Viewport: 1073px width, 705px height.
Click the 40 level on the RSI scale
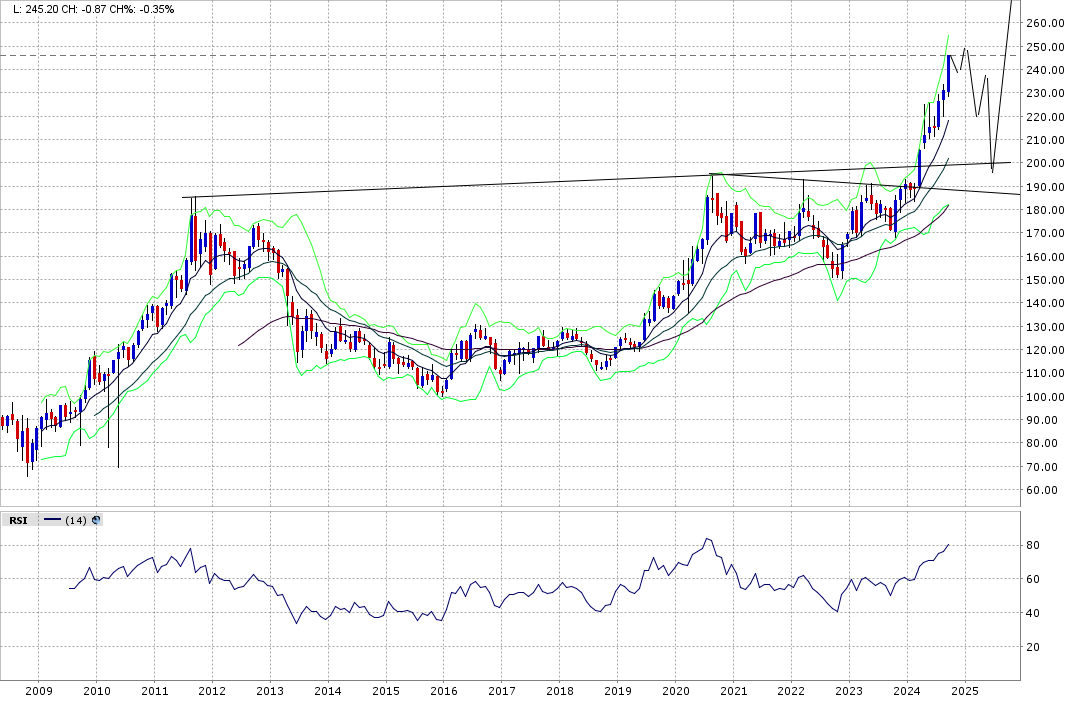[x=1031, y=614]
